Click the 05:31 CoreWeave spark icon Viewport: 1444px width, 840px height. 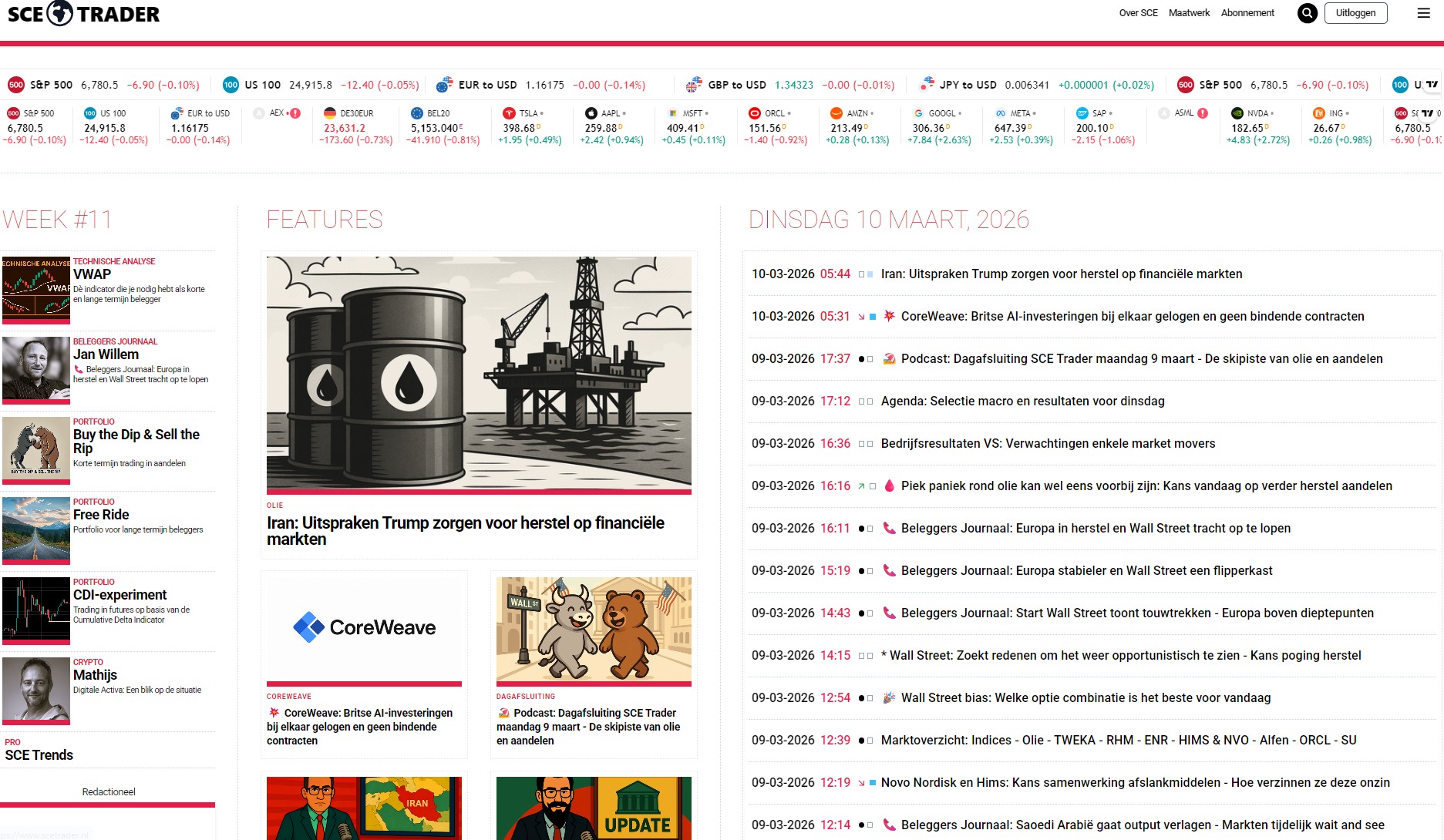(x=889, y=316)
